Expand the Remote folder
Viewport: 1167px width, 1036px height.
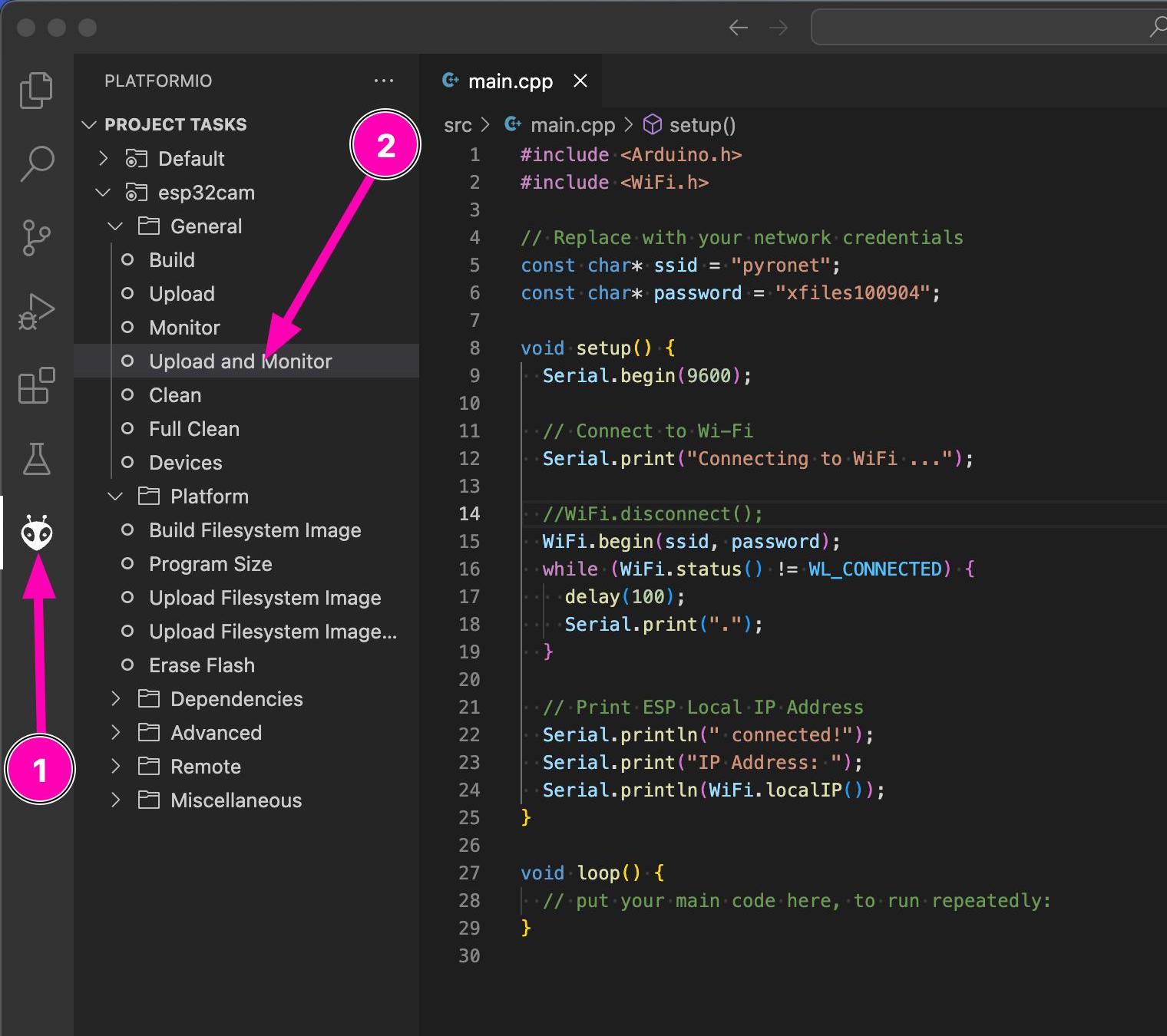tap(115, 767)
